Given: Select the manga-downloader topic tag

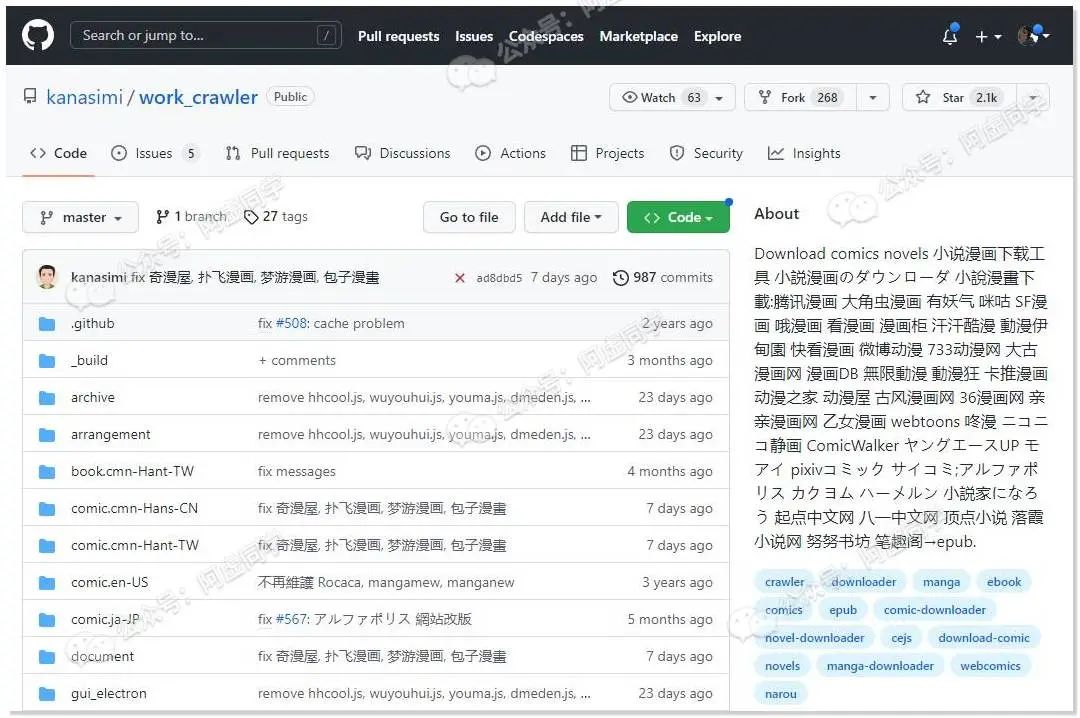Looking at the screenshot, I should pos(880,666).
